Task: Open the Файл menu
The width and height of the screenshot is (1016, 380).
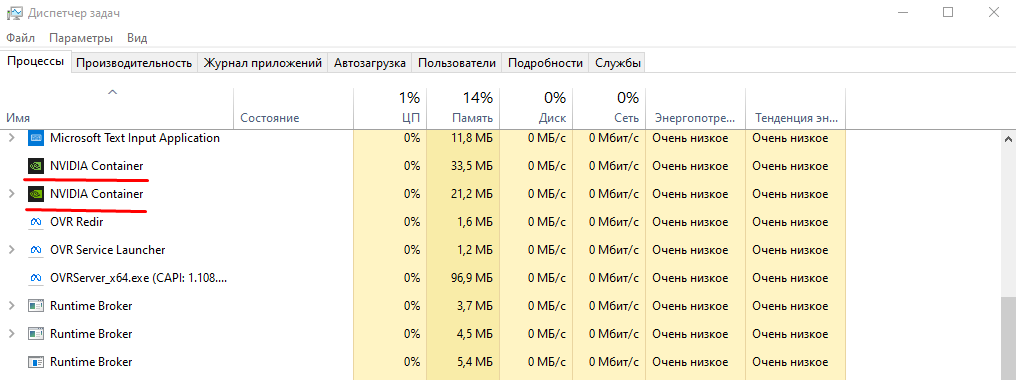Action: pos(21,38)
